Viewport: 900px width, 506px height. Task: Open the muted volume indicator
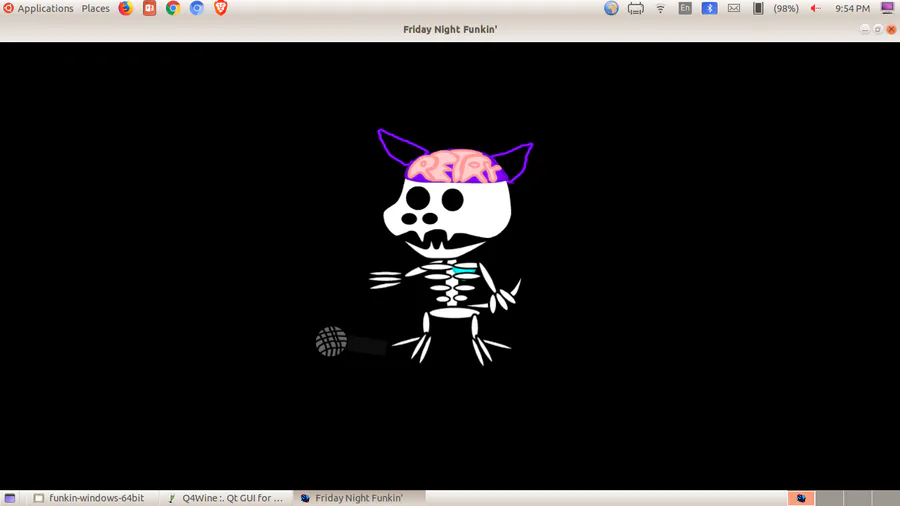[x=816, y=8]
